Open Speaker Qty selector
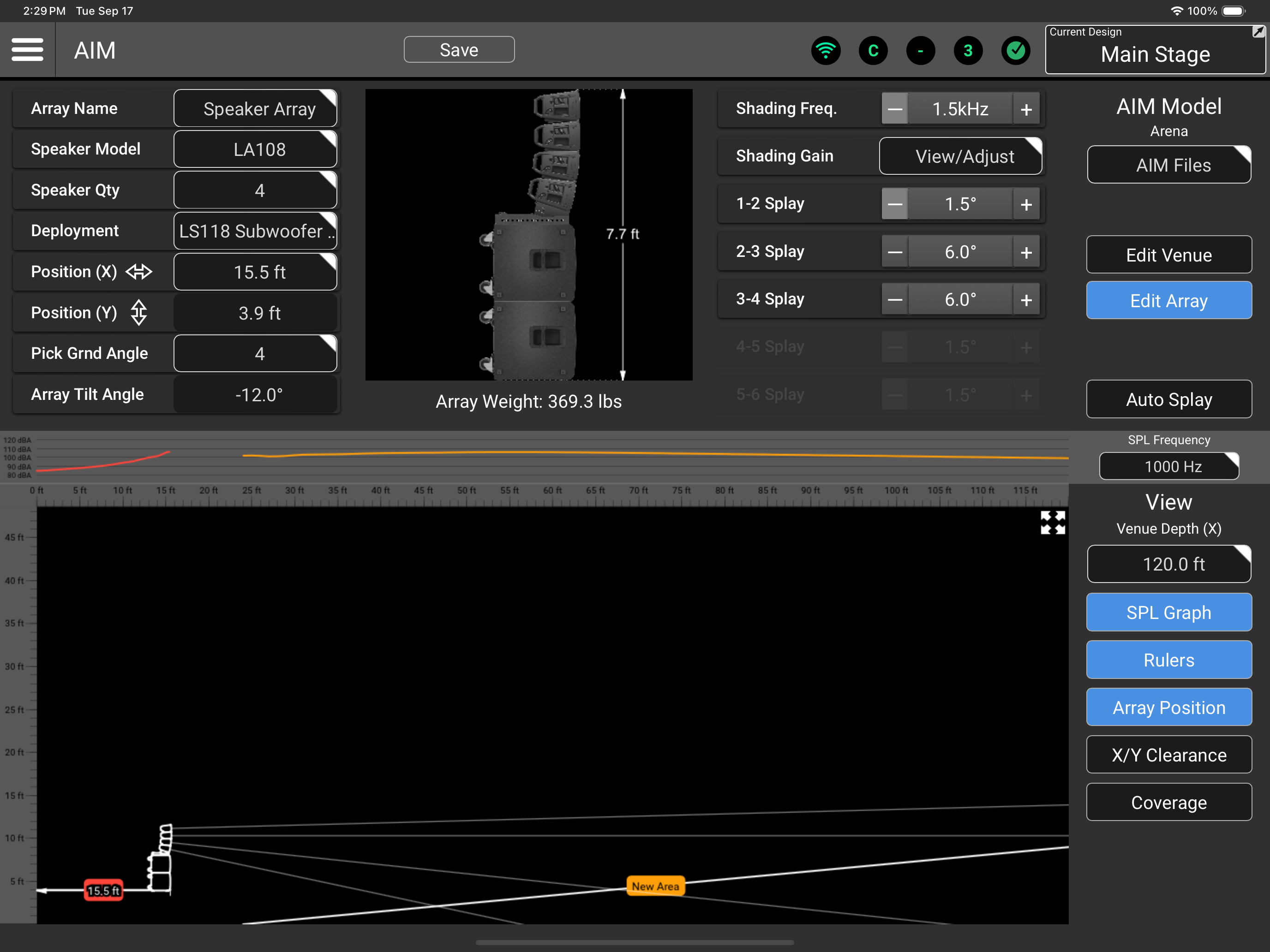This screenshot has width=1270, height=952. point(256,190)
